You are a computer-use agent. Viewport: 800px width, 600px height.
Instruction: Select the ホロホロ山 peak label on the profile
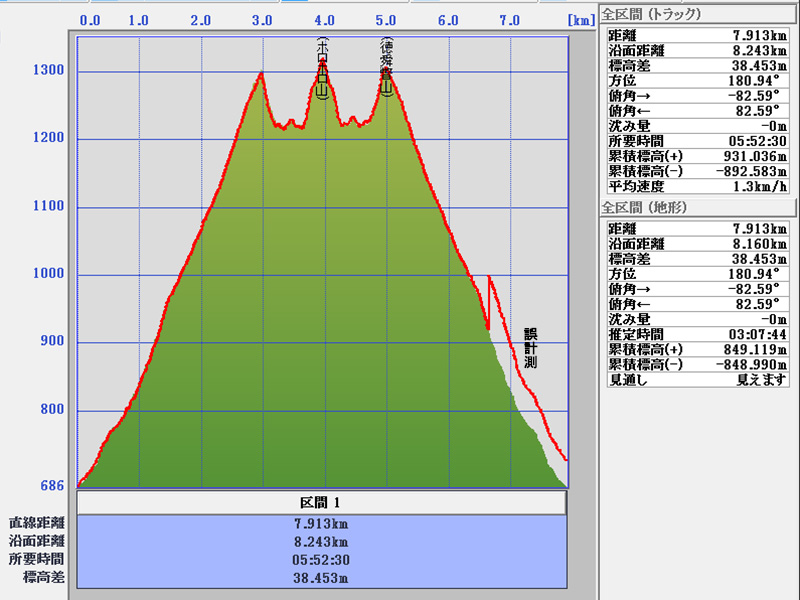[x=322, y=69]
